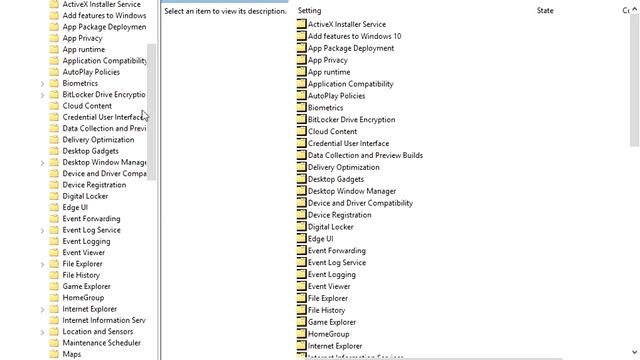Select the Game Explorer label in the Setting list
The width and height of the screenshot is (640, 360).
pyautogui.click(x=332, y=322)
